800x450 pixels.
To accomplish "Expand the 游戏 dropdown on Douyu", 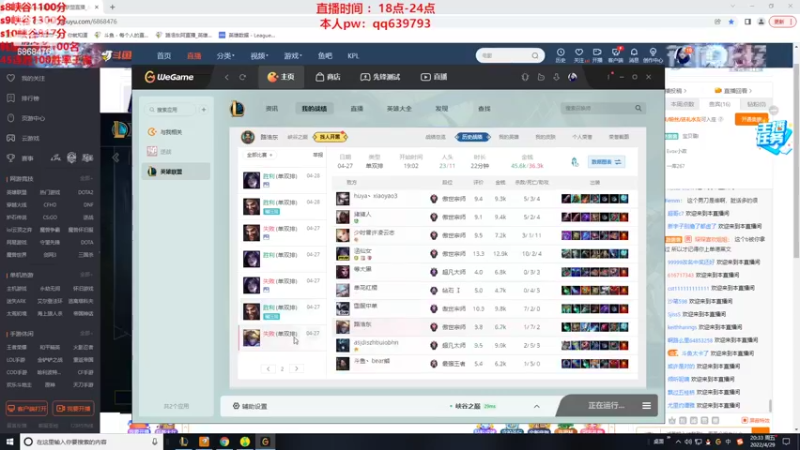I will click(x=293, y=56).
